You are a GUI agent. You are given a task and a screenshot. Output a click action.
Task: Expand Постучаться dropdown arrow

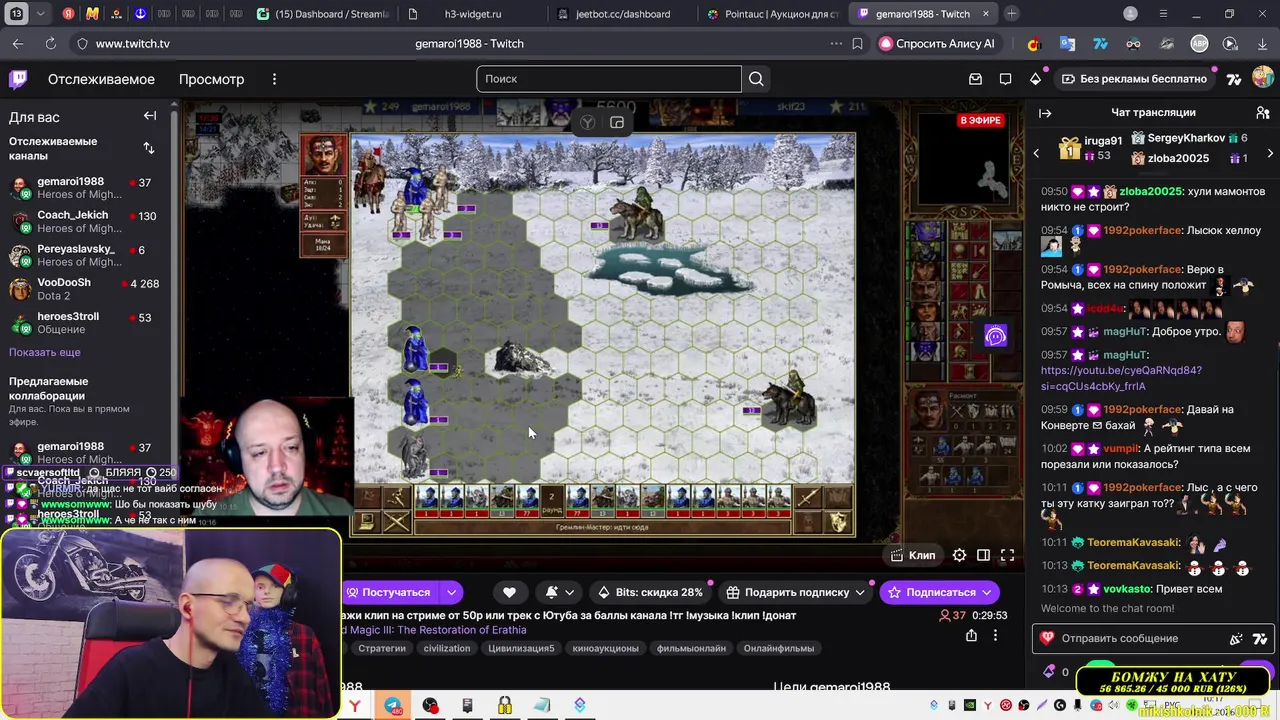pos(452,592)
